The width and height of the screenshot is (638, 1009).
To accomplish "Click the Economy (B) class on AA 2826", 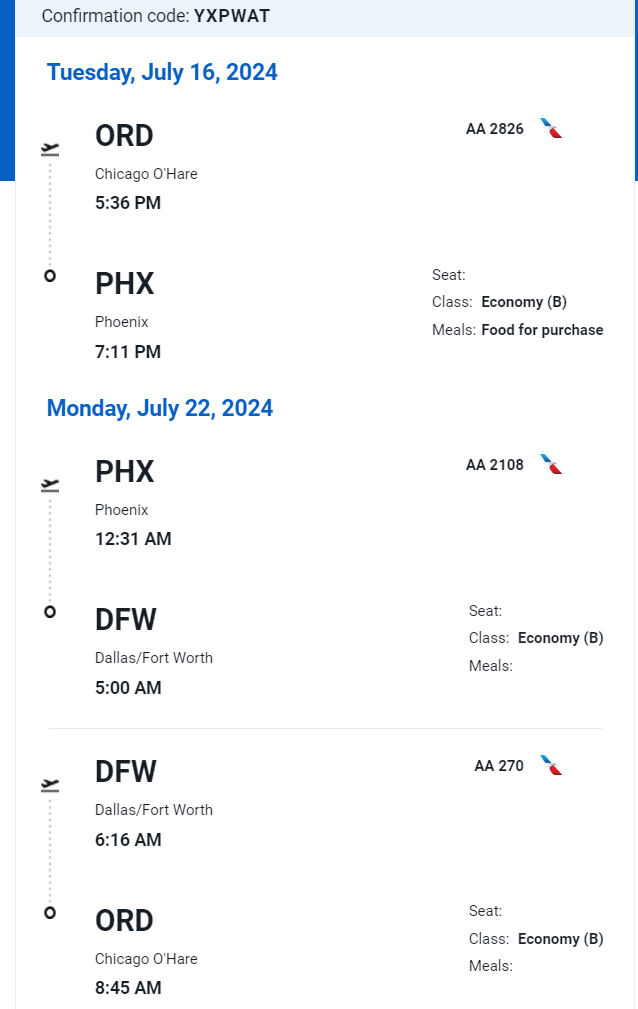I will click(524, 302).
